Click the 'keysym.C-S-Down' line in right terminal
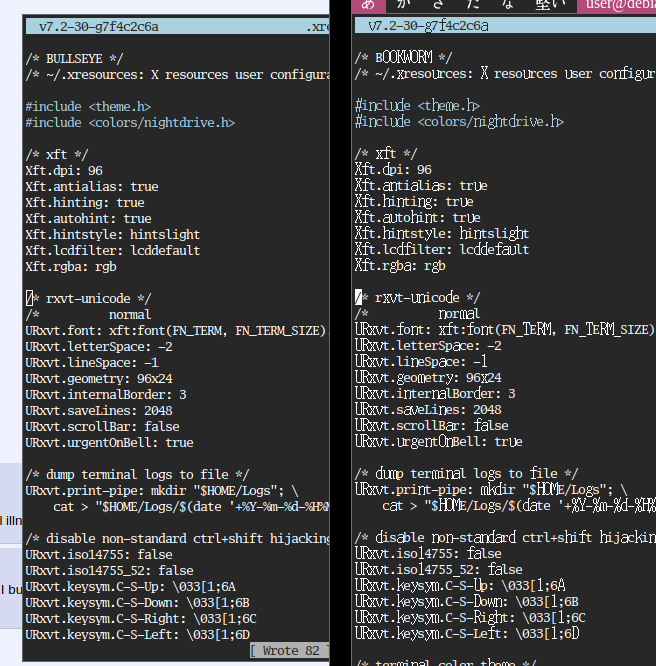This screenshot has height=666, width=656. [x=467, y=601]
